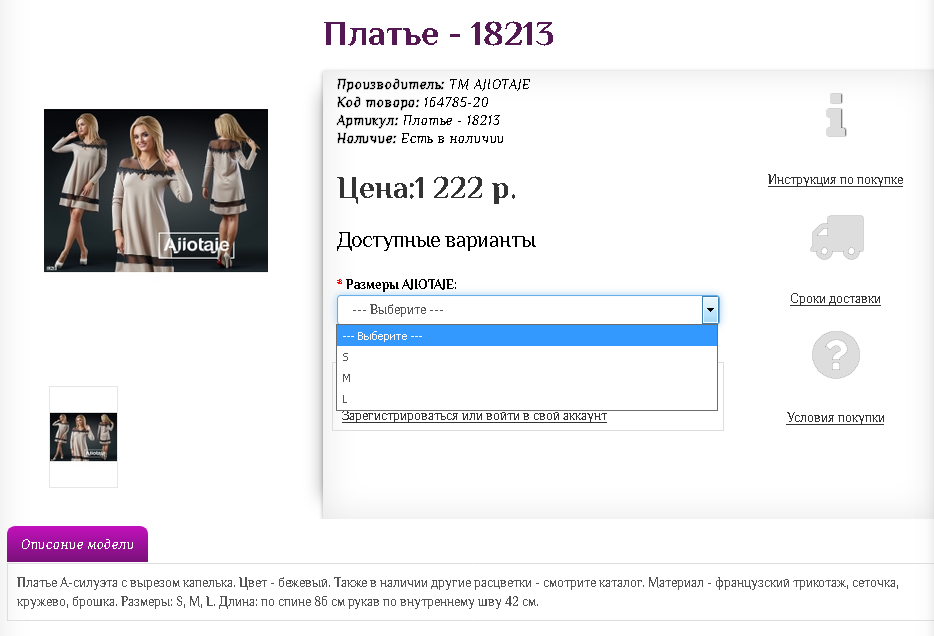
Task: Open the Размеры AJIOTAJE dropdown
Action: coord(520,309)
